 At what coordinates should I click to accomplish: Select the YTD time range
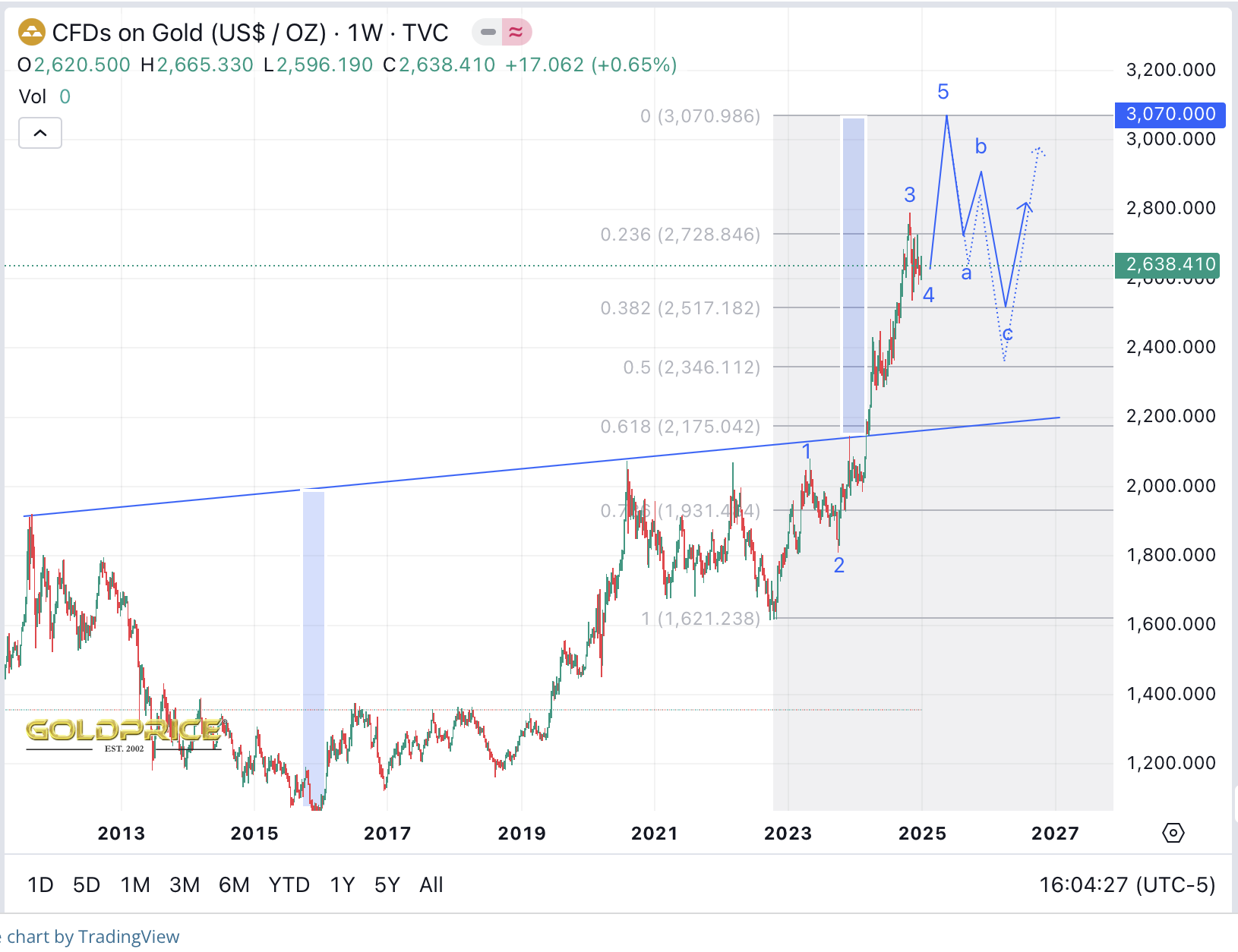click(x=289, y=884)
